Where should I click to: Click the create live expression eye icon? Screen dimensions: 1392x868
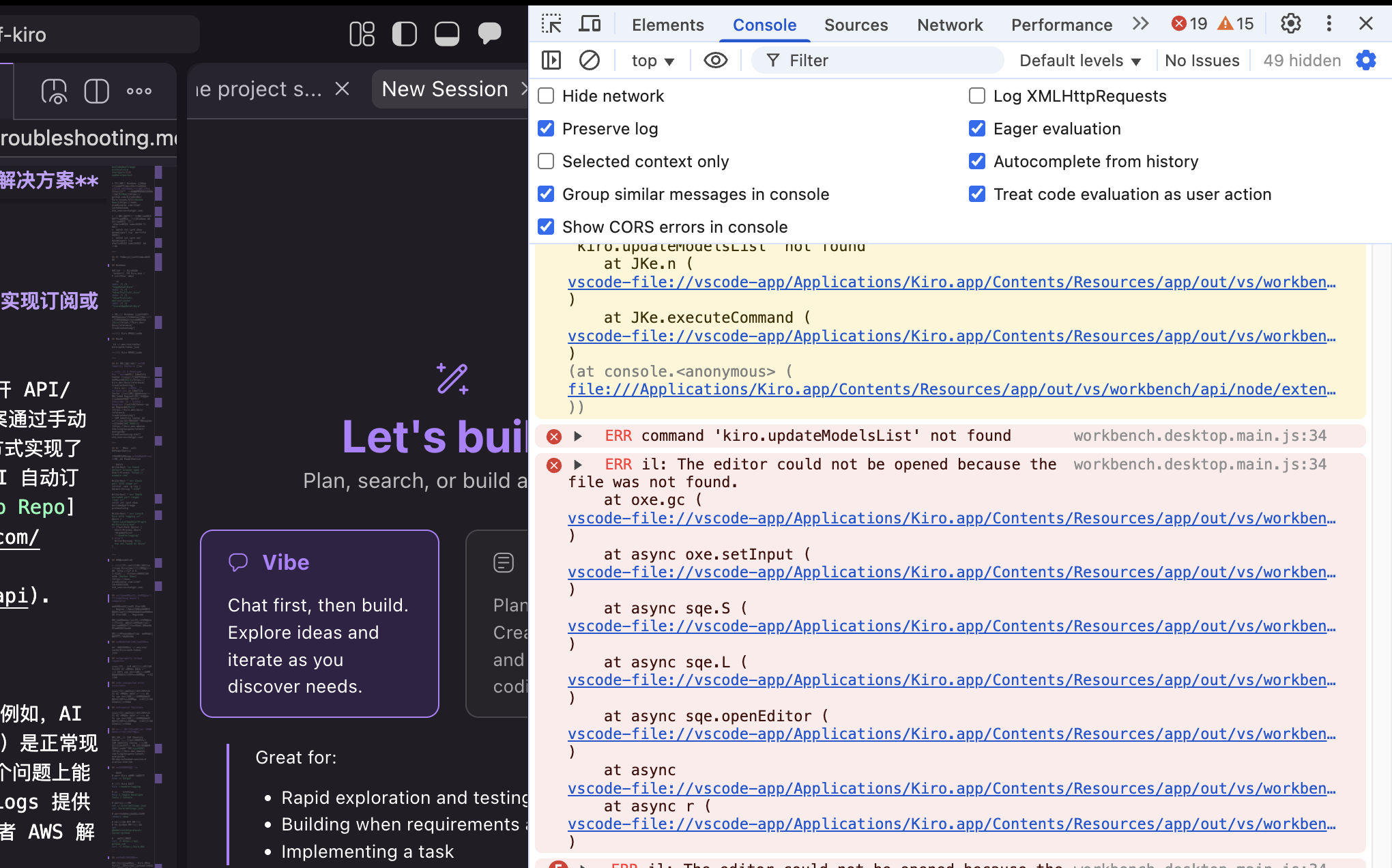tap(715, 60)
